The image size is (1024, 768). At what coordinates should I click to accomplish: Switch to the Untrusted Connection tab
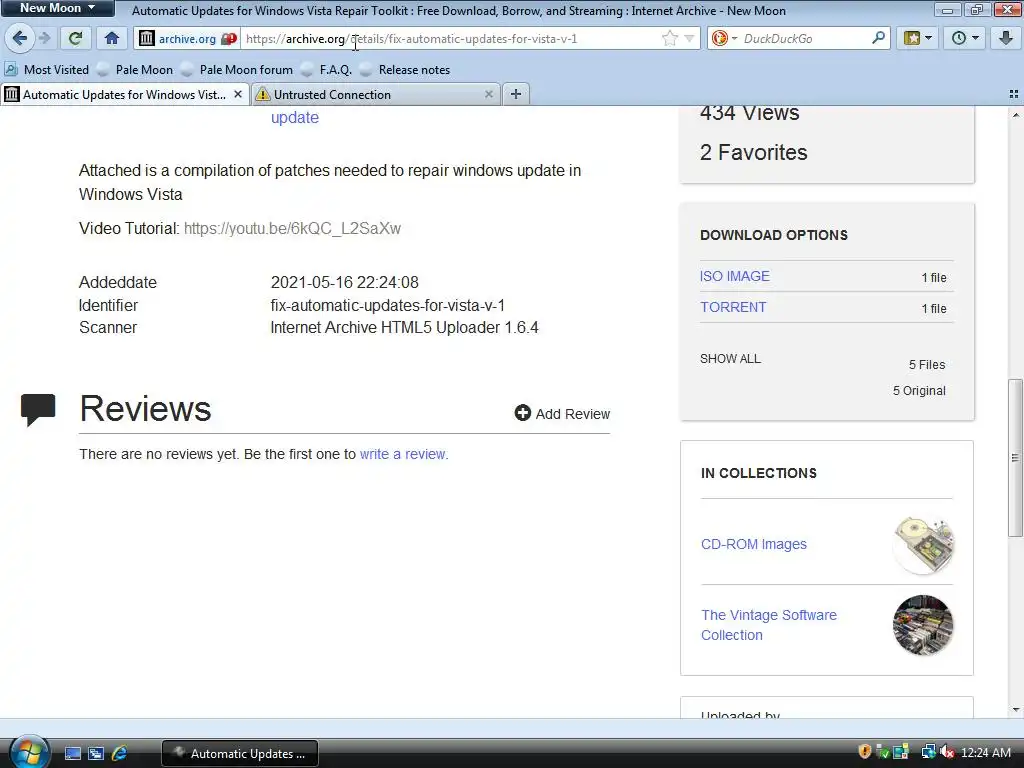click(376, 95)
